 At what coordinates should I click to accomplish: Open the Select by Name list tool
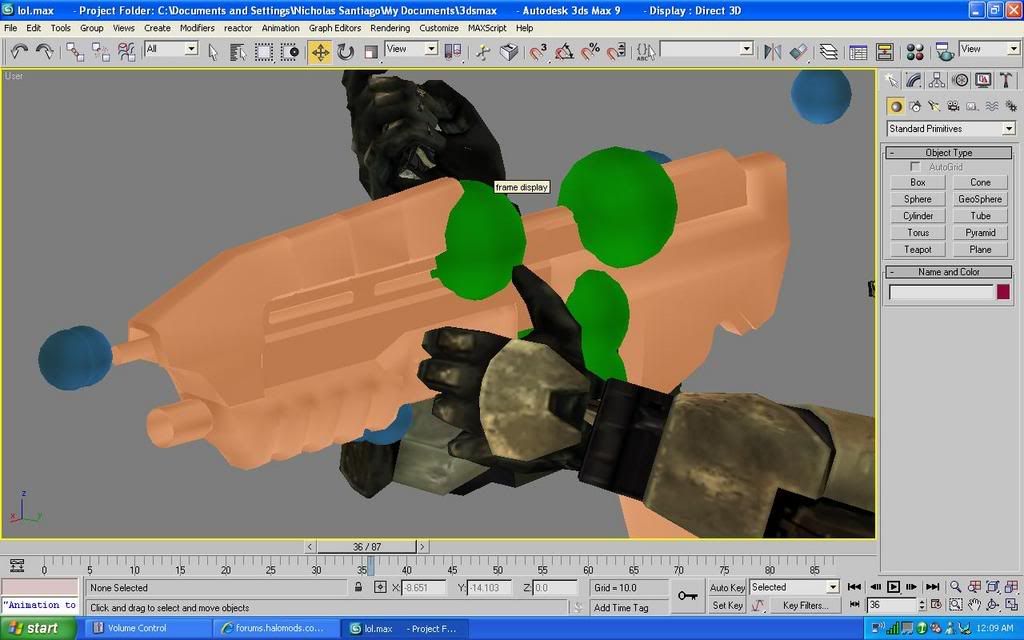point(238,52)
